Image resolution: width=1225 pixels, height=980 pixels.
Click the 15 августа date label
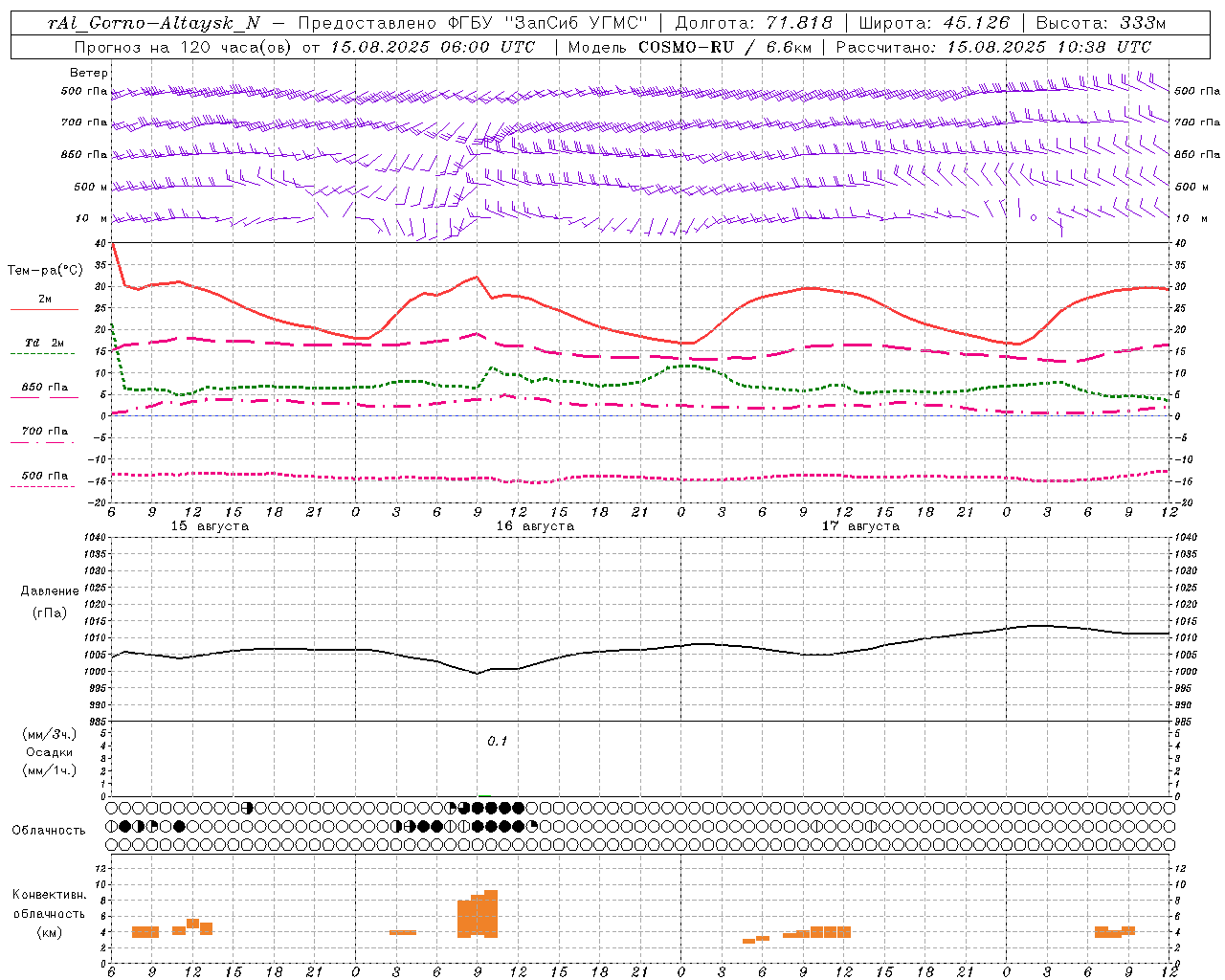point(210,526)
